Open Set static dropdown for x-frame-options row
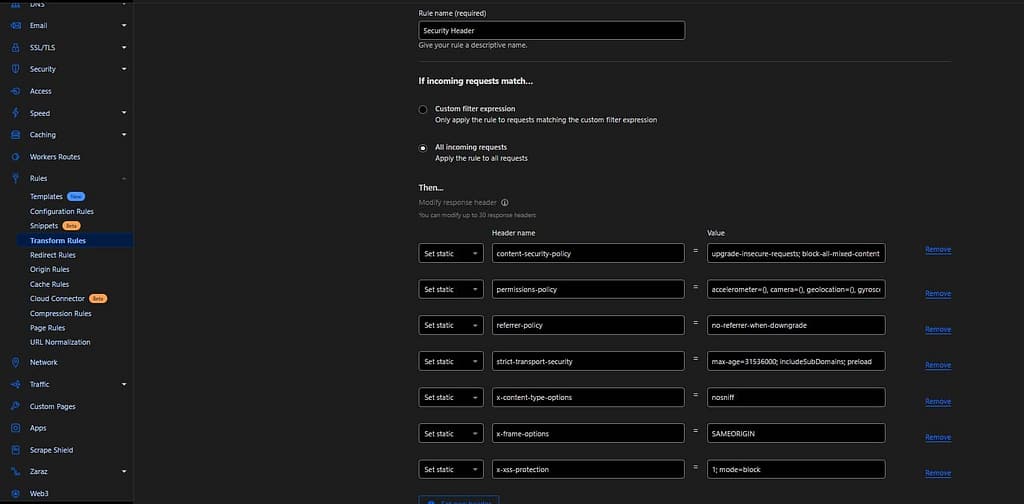The height and width of the screenshot is (504, 1024). (x=450, y=433)
